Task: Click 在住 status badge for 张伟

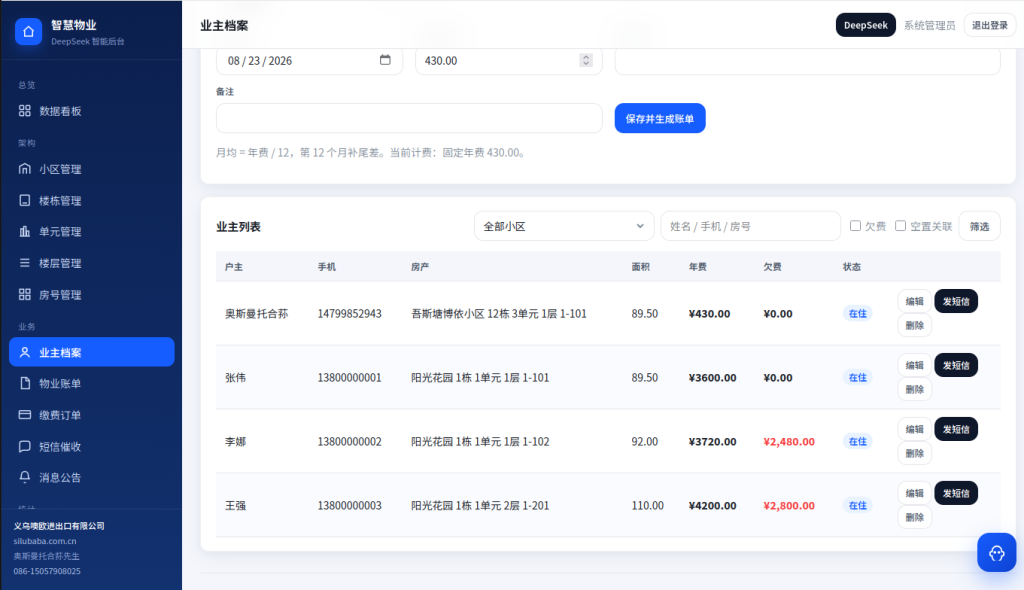Action: coord(857,378)
